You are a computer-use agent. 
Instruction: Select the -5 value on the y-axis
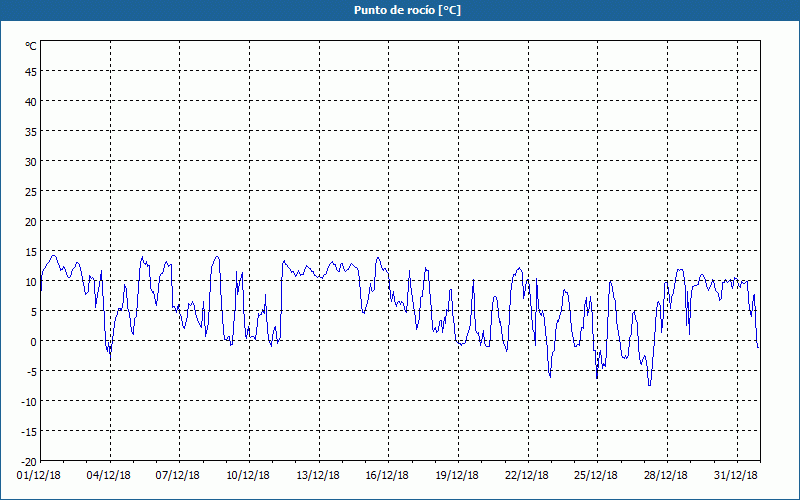pos(31,371)
